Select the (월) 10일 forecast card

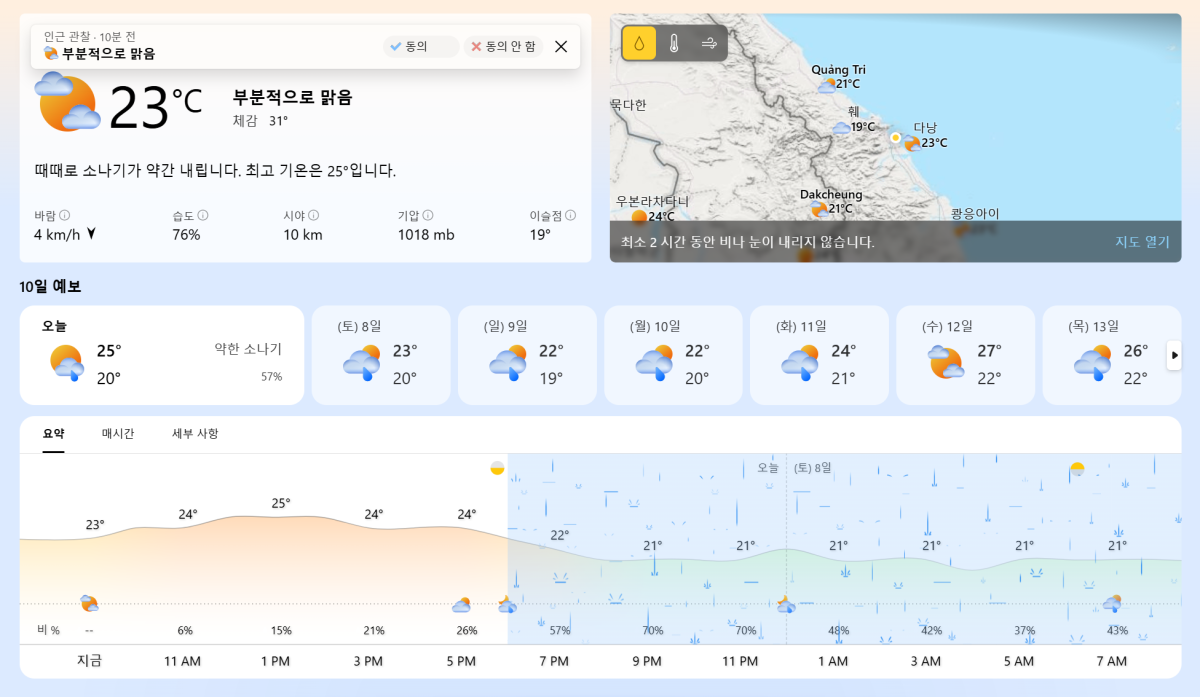coord(673,355)
